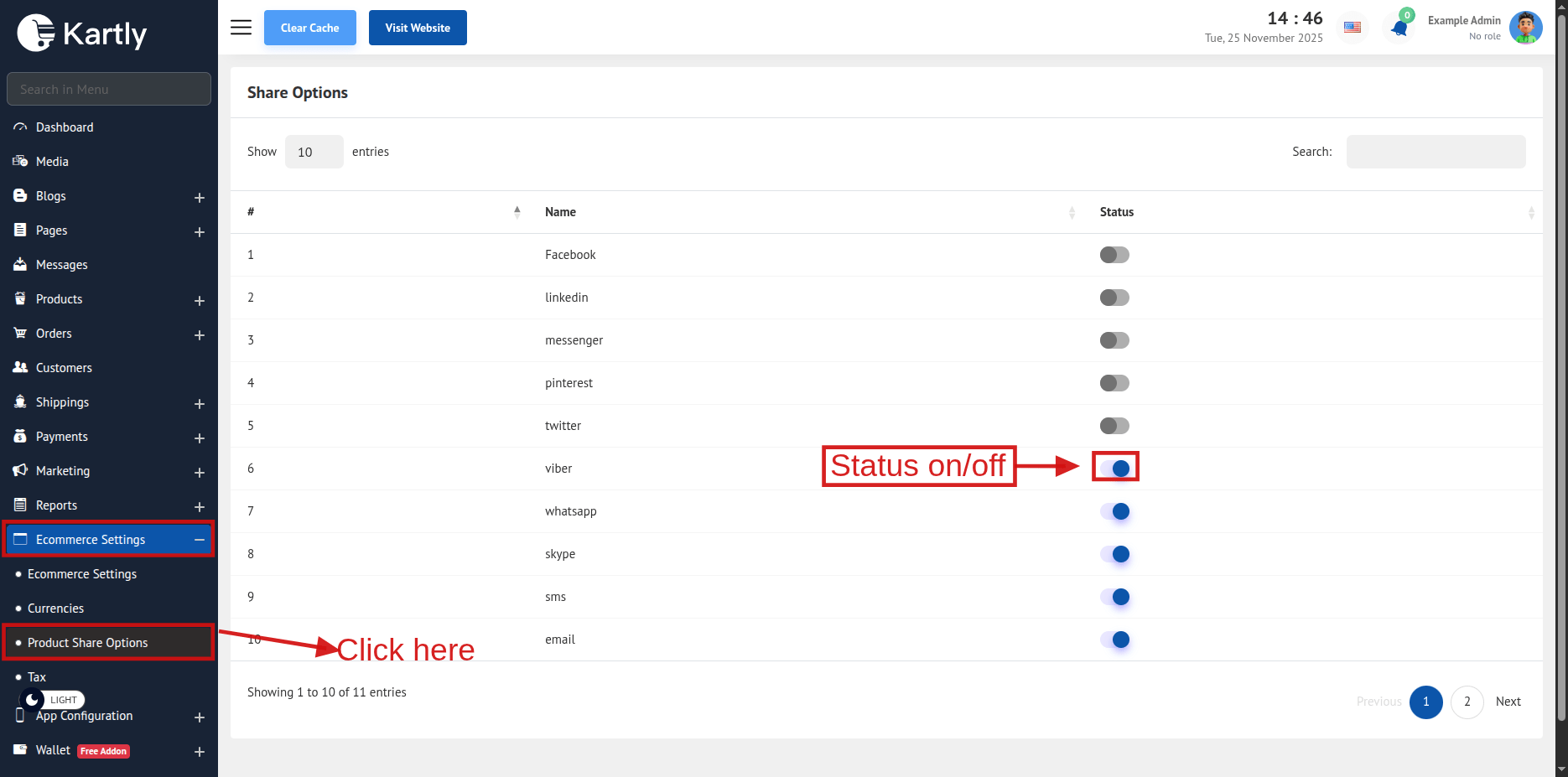Screen dimensions: 1568x777
Task: Click the hamburger menu icon
Action: [241, 28]
